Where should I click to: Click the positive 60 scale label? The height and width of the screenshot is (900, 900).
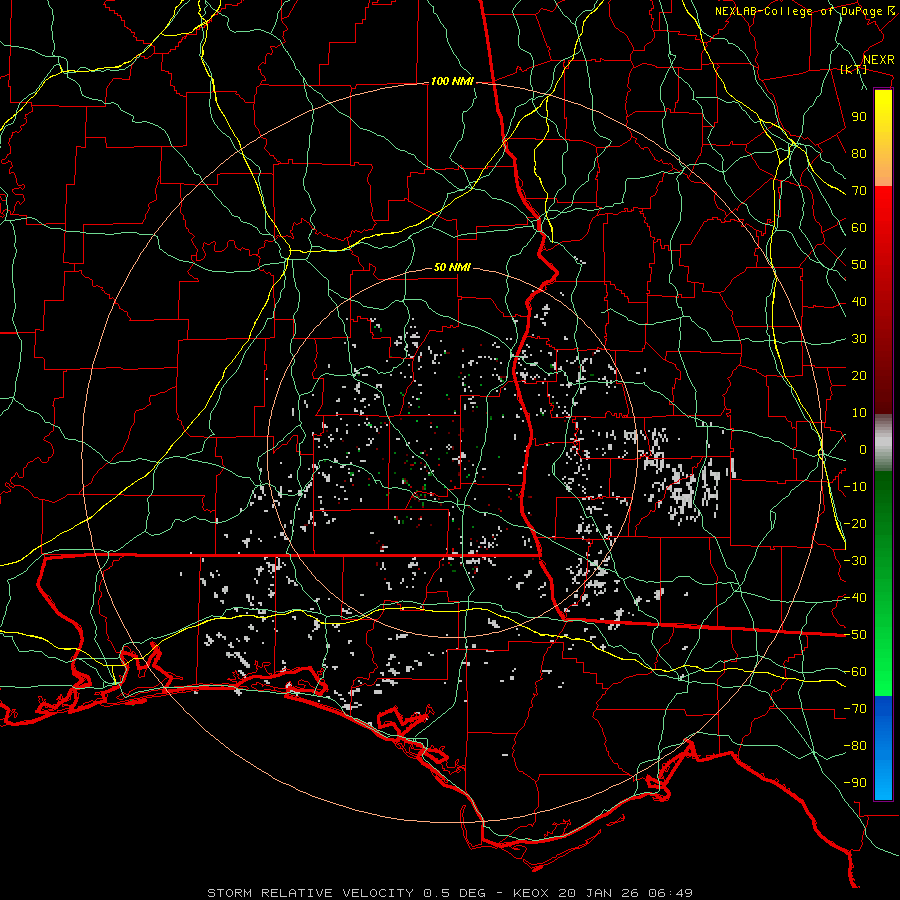pyautogui.click(x=859, y=228)
